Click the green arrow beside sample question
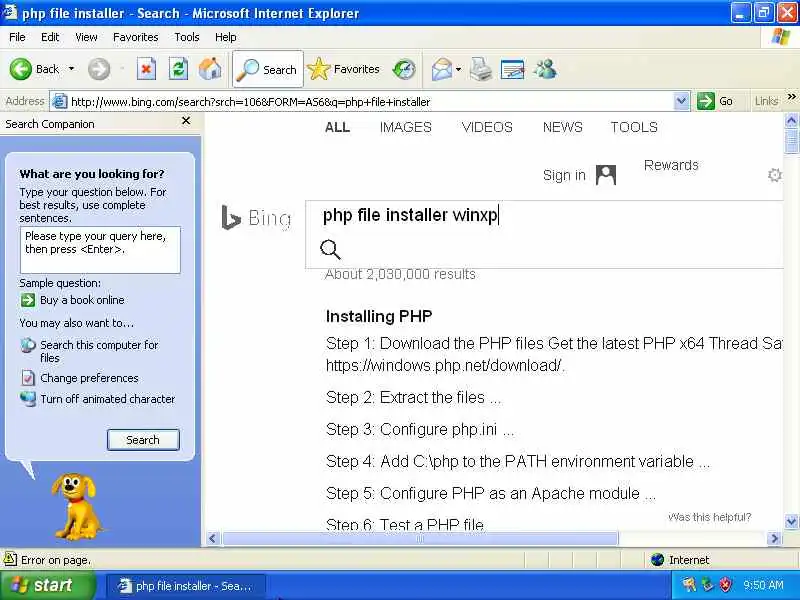Image resolution: width=800 pixels, height=600 pixels. point(28,300)
